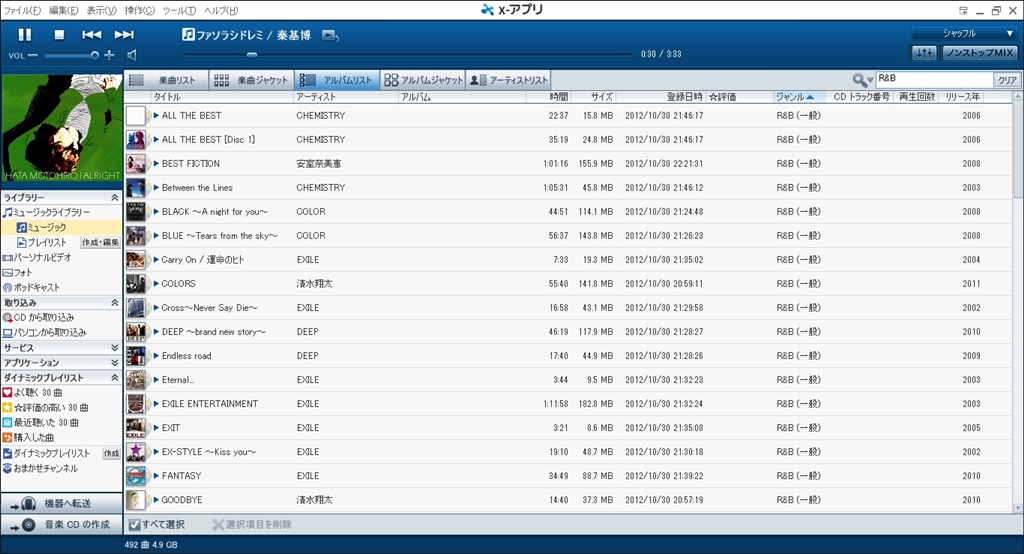The image size is (1024, 554).
Task: Collapse the ダイナミックプレイリスト section
Action: (x=114, y=378)
